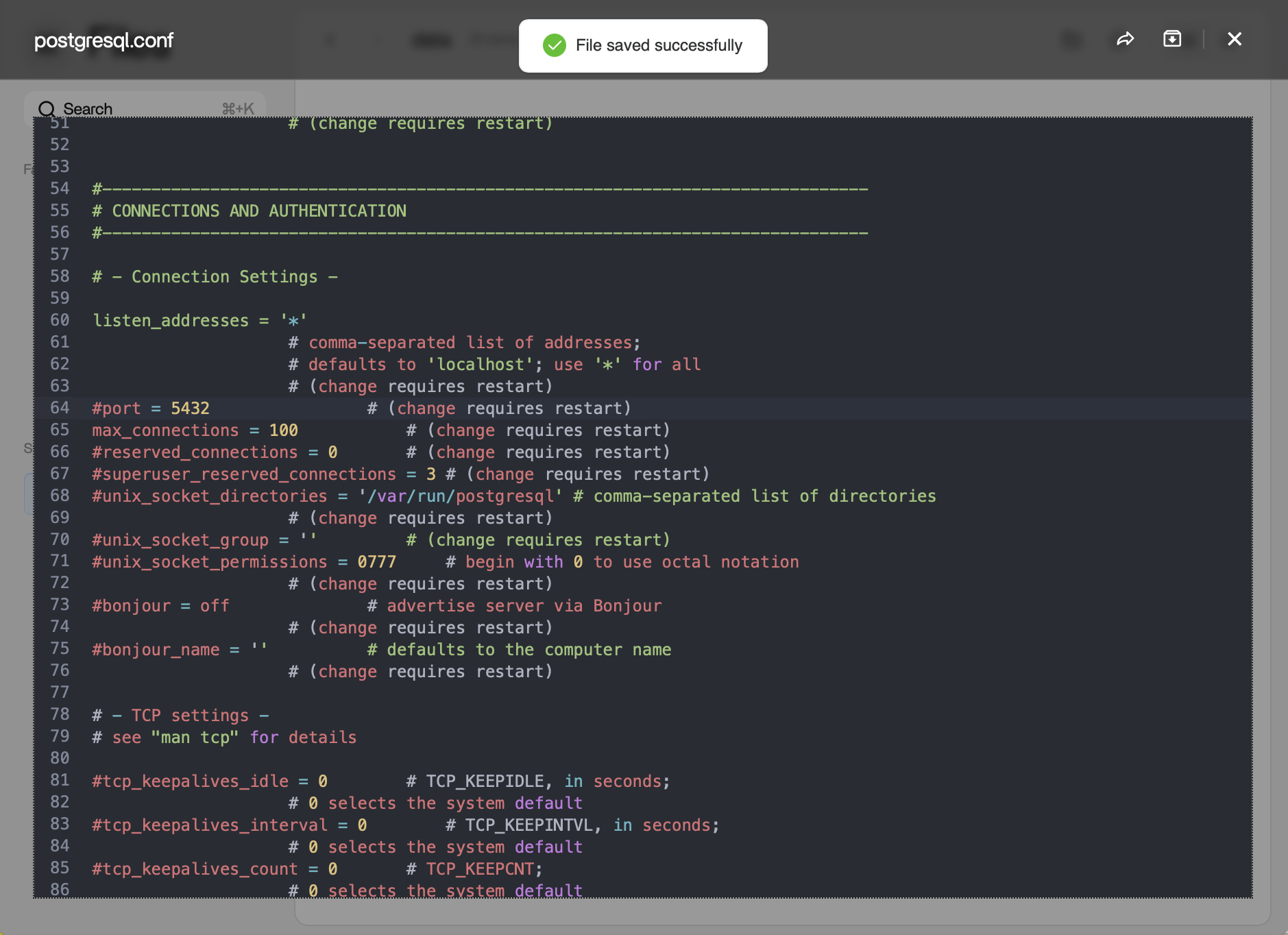Click the TCP_KEEPIDLE comment text
1288x935 pixels.
538,781
